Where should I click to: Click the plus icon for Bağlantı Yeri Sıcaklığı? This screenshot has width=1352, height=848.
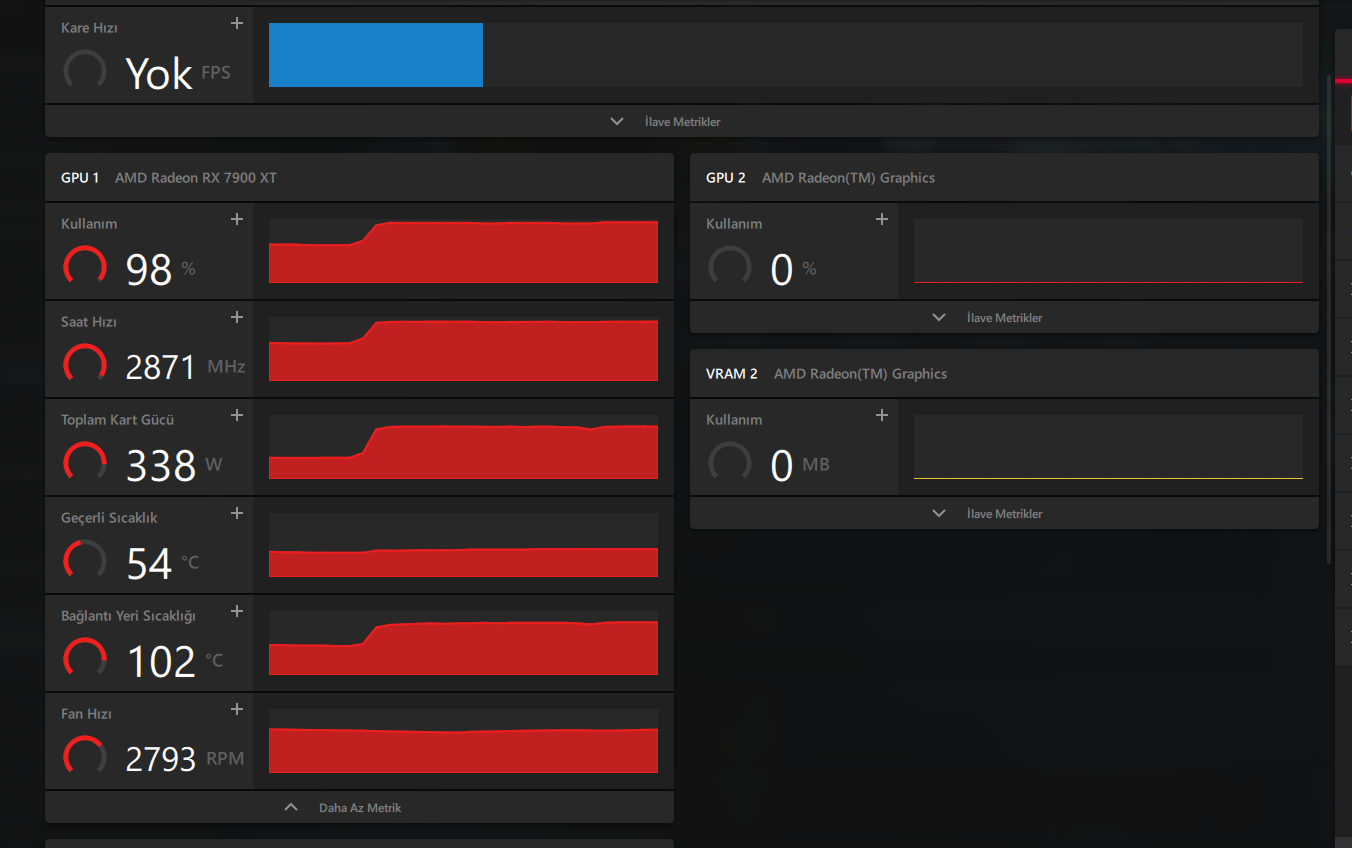[237, 611]
